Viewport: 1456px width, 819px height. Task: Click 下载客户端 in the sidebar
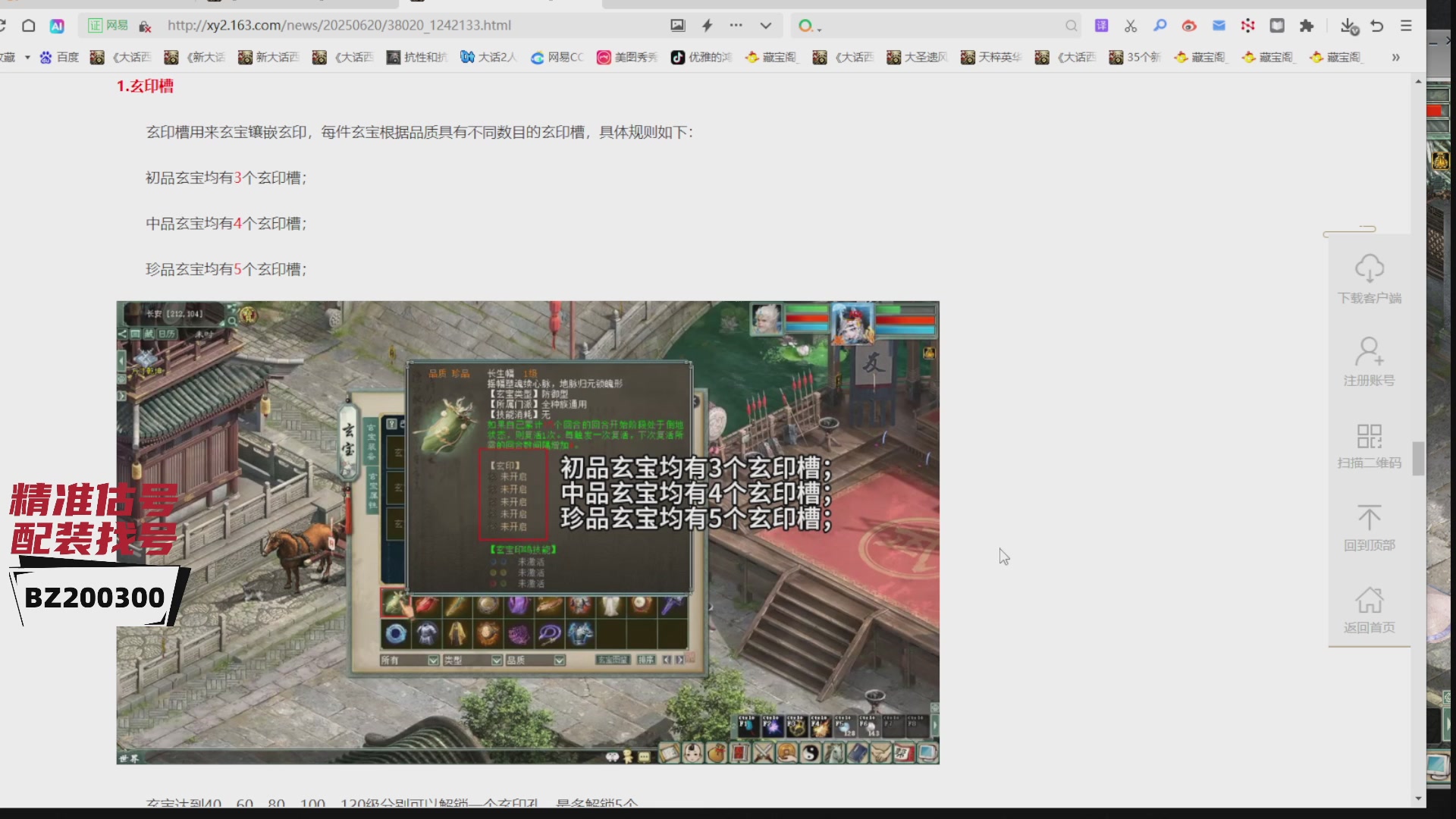click(1370, 279)
